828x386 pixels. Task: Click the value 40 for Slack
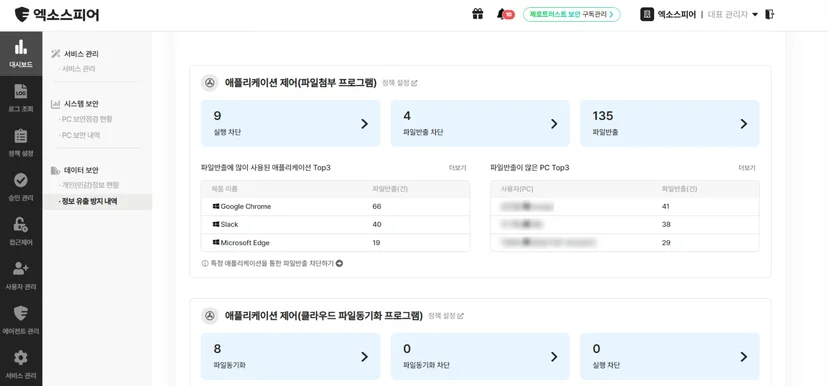tap(377, 224)
